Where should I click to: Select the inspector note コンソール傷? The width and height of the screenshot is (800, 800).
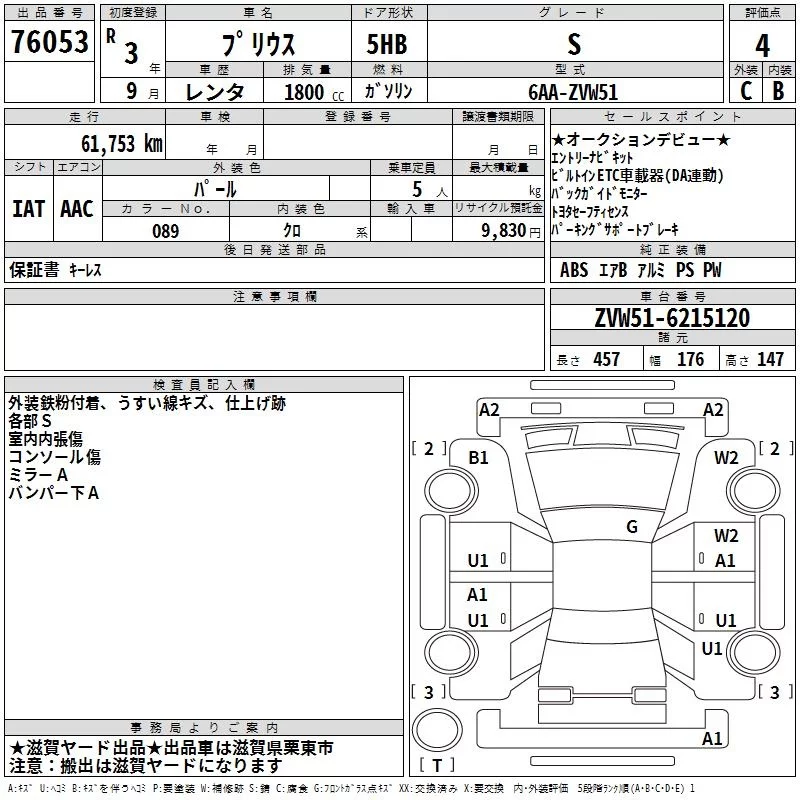pos(55,457)
